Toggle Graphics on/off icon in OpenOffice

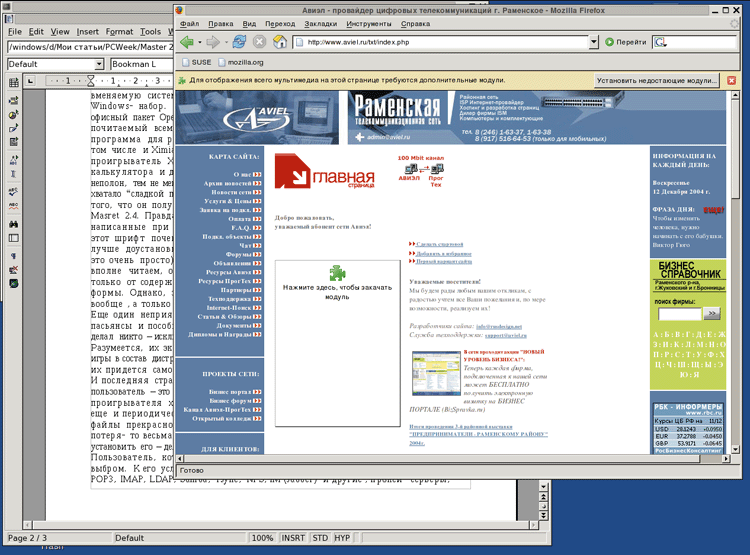pos(14,270)
